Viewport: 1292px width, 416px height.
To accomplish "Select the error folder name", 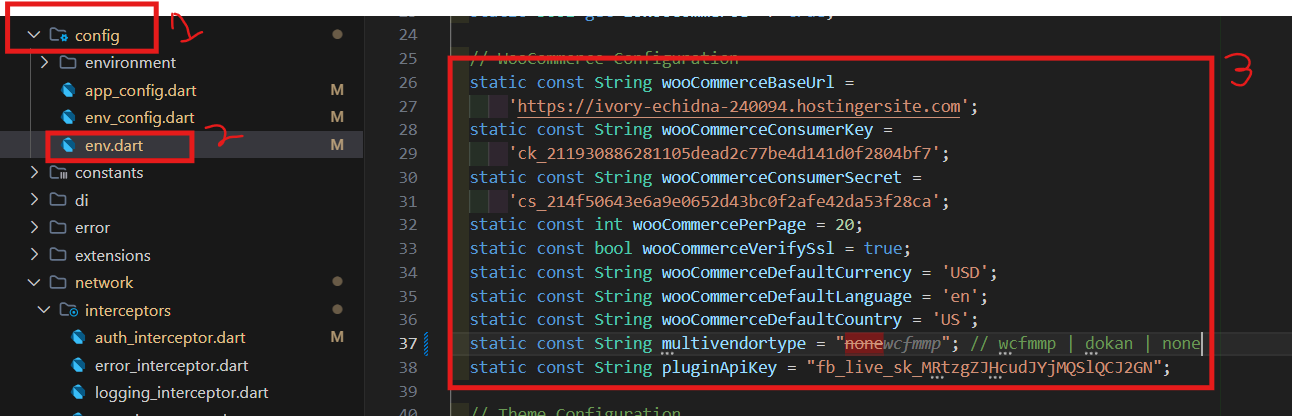I will click(x=92, y=227).
